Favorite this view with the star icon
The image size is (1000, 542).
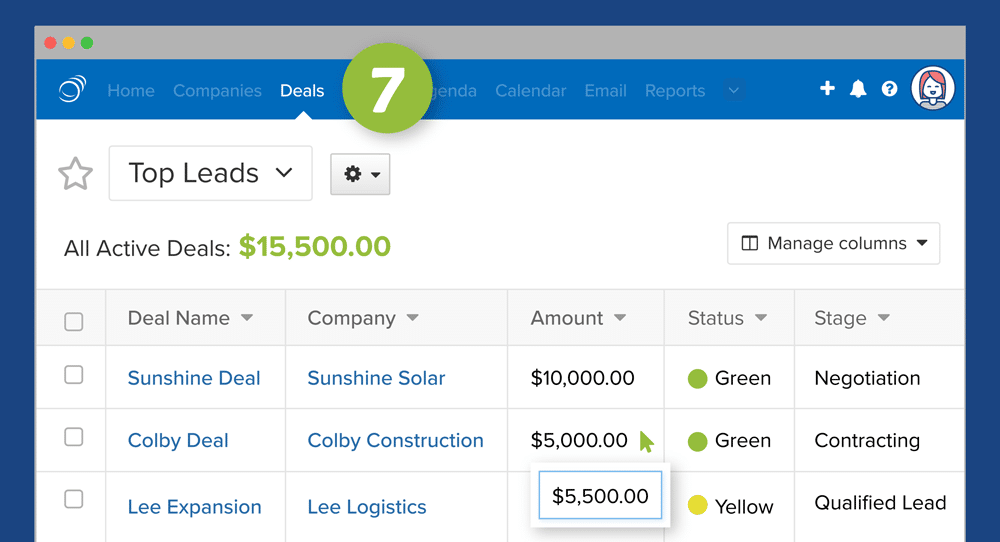[x=75, y=174]
